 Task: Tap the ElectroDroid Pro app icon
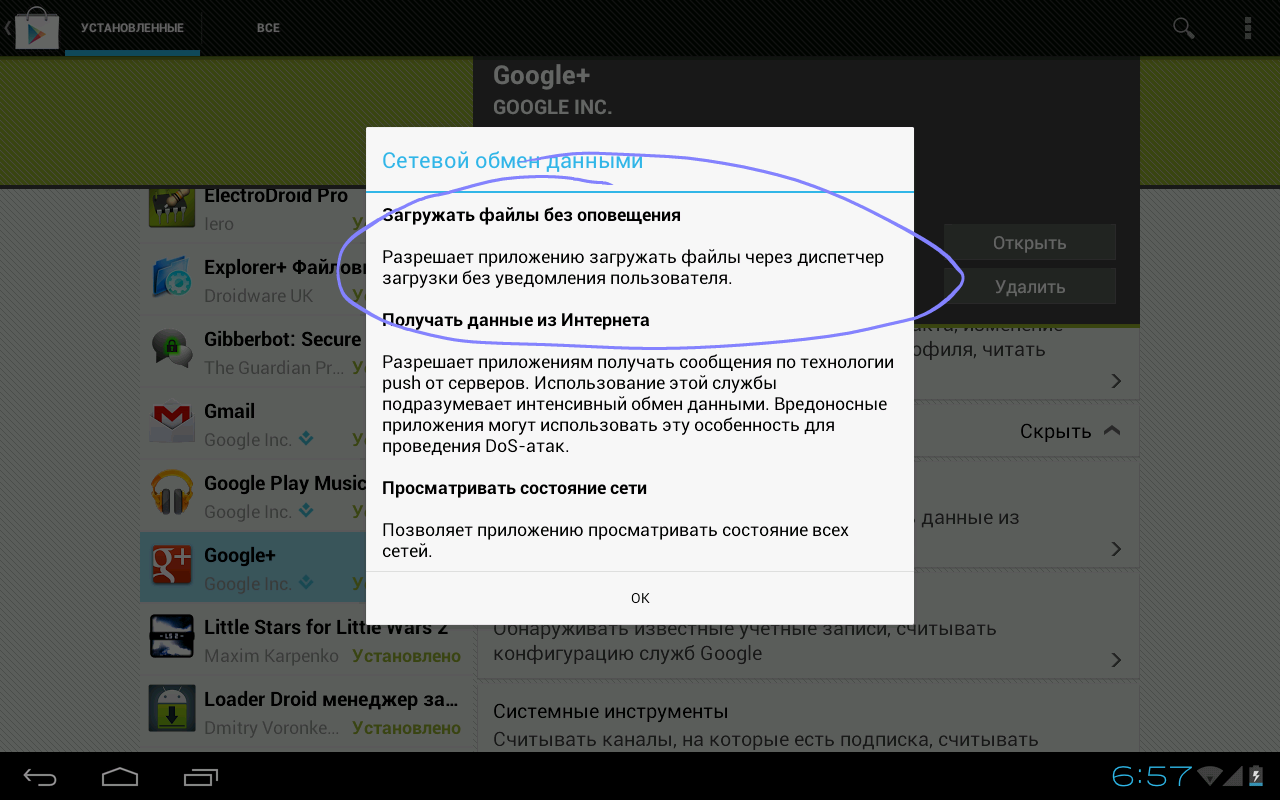pyautogui.click(x=172, y=207)
